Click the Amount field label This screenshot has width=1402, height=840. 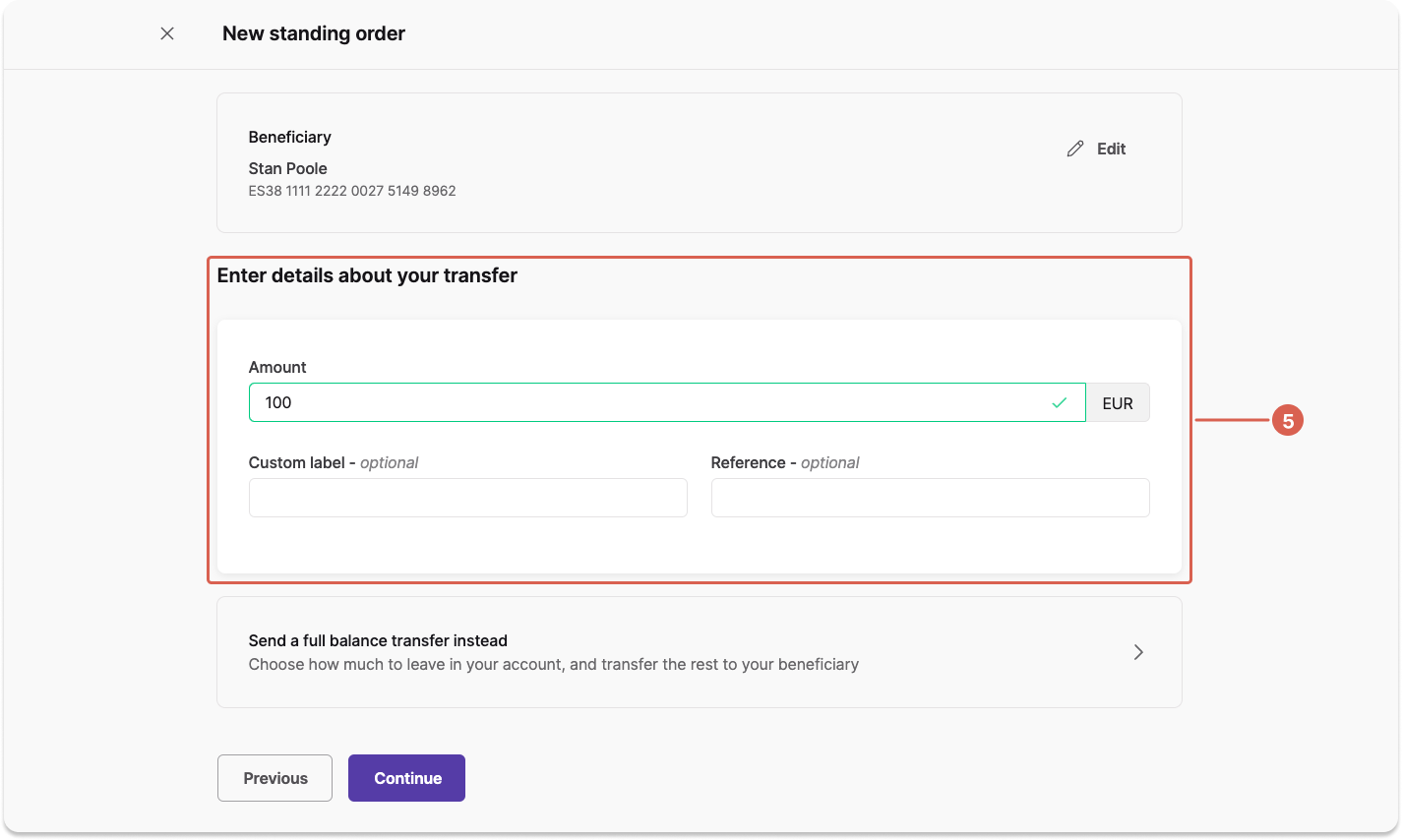pos(277,367)
